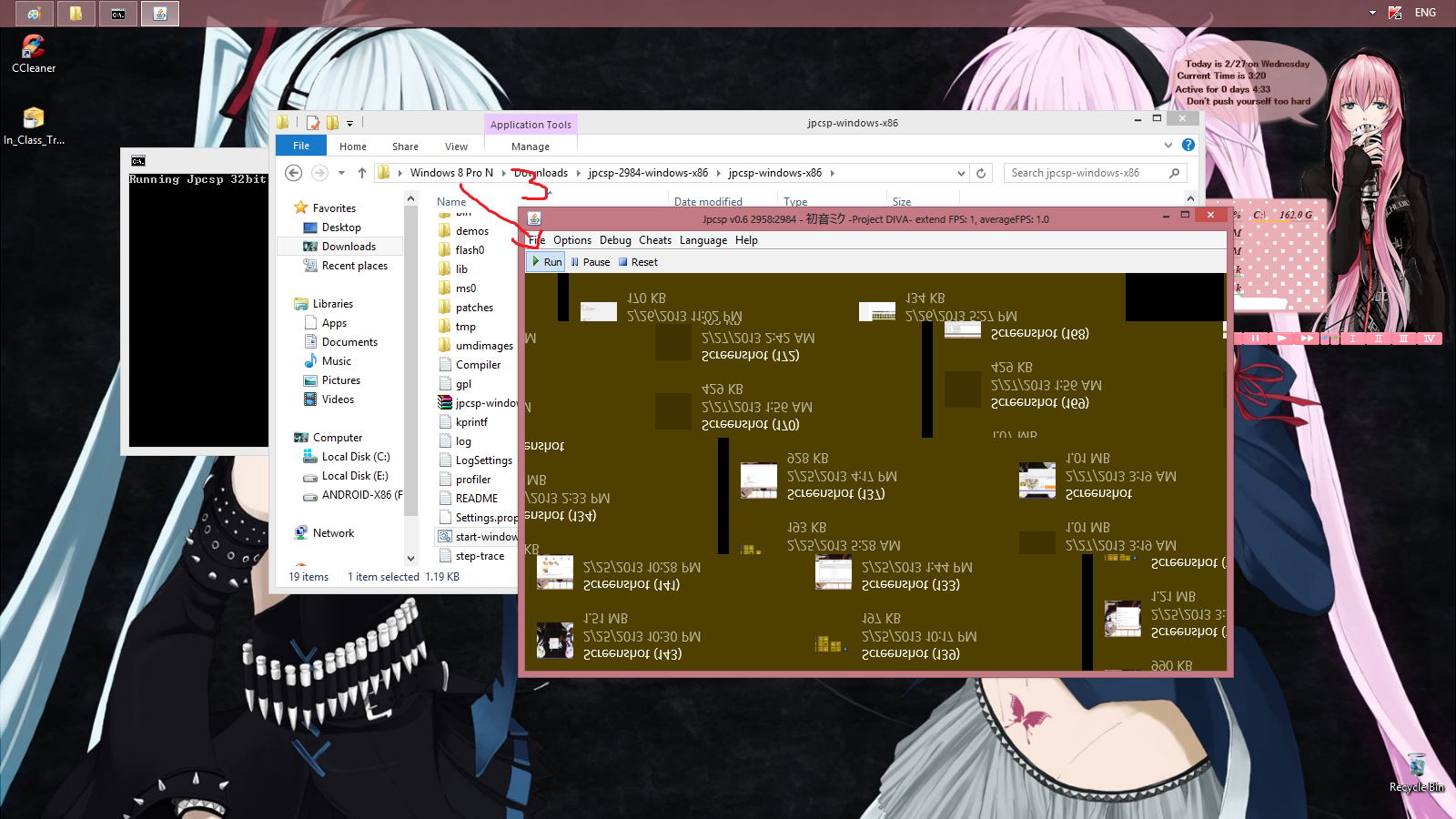Open In_Class_Tr... desktop file
Screen dimensions: 1456x819
point(34,126)
